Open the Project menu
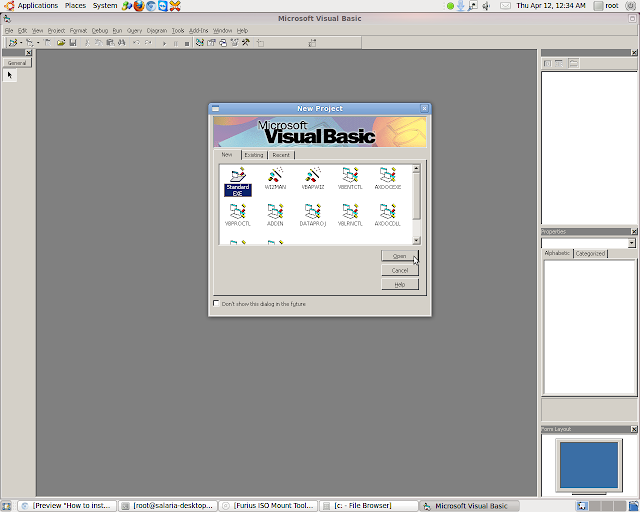This screenshot has width=640, height=512. [x=56, y=31]
